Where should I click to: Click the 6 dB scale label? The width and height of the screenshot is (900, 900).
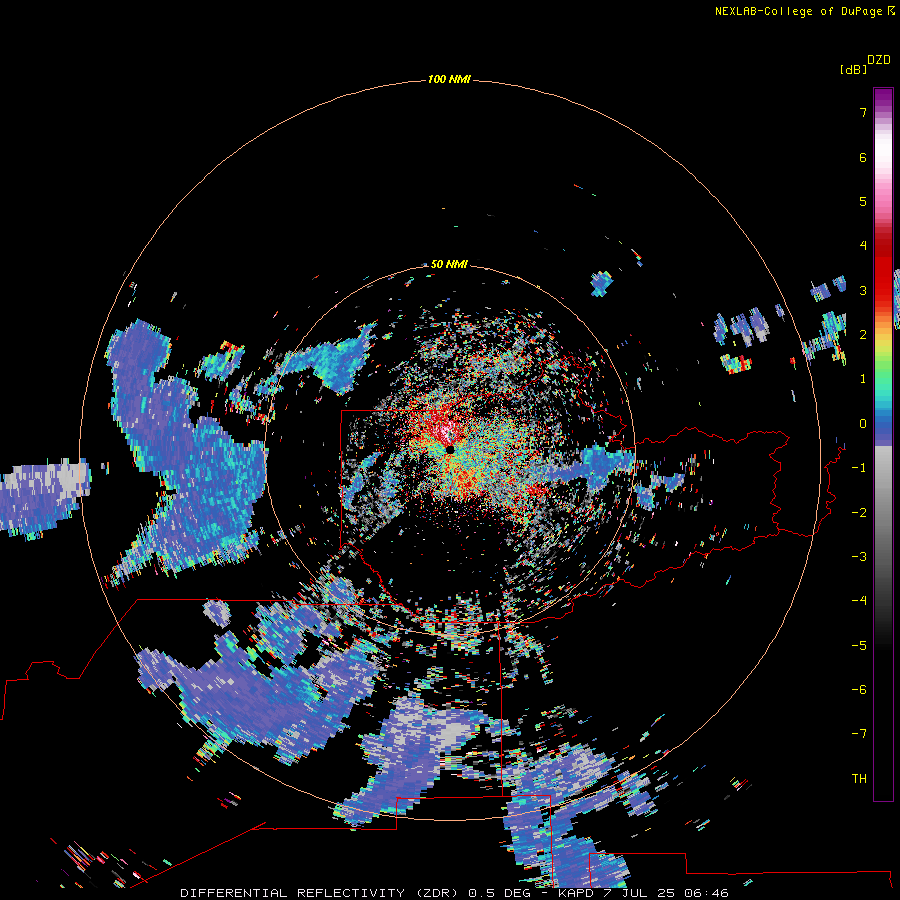[x=863, y=157]
